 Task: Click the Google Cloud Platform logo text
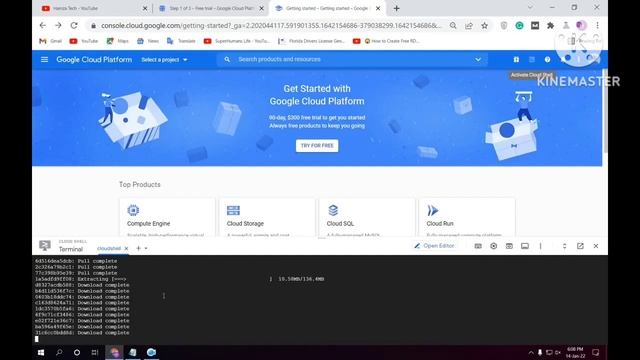(94, 60)
